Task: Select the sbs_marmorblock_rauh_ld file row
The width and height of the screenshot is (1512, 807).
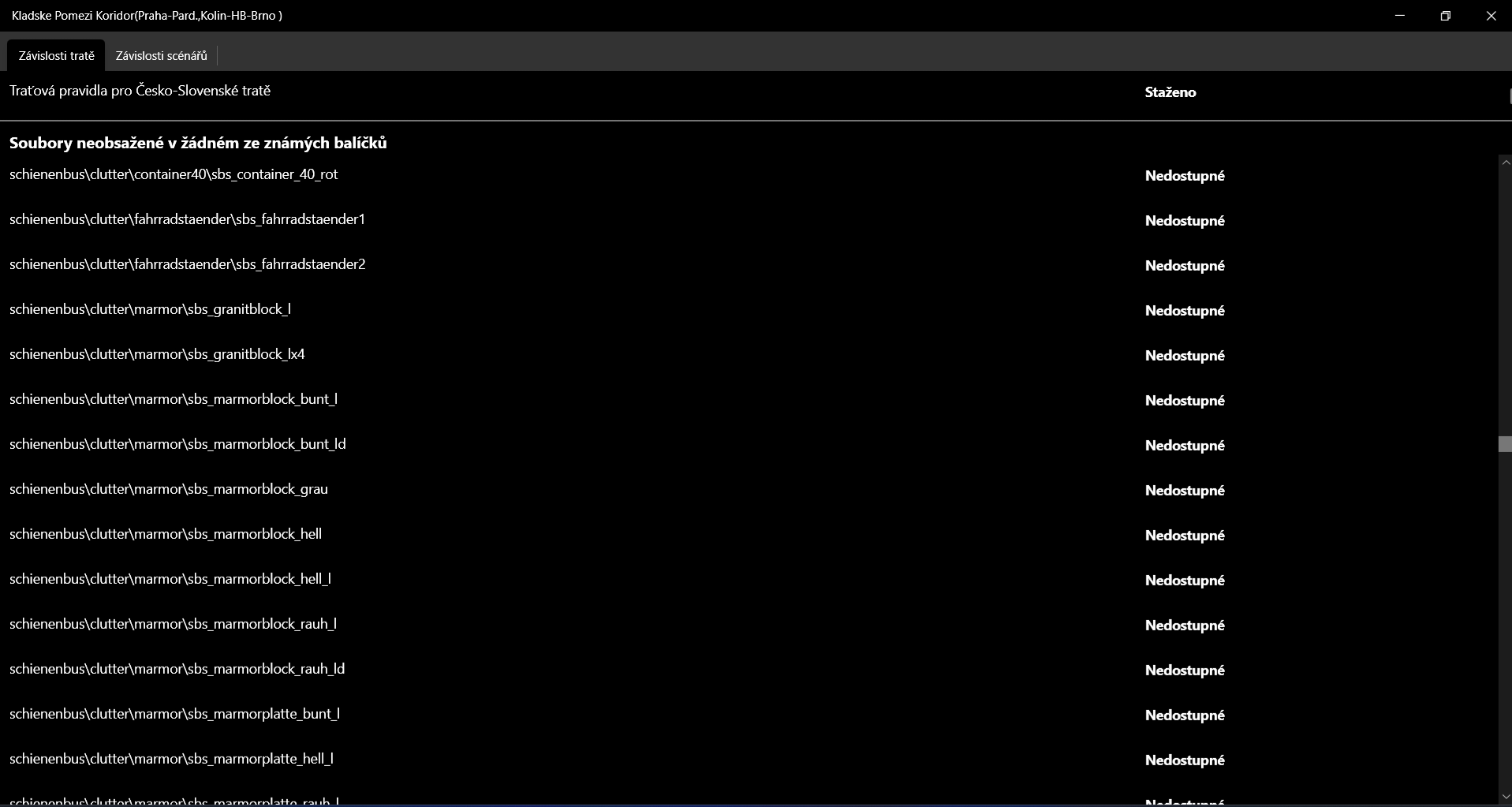Action: [x=748, y=670]
